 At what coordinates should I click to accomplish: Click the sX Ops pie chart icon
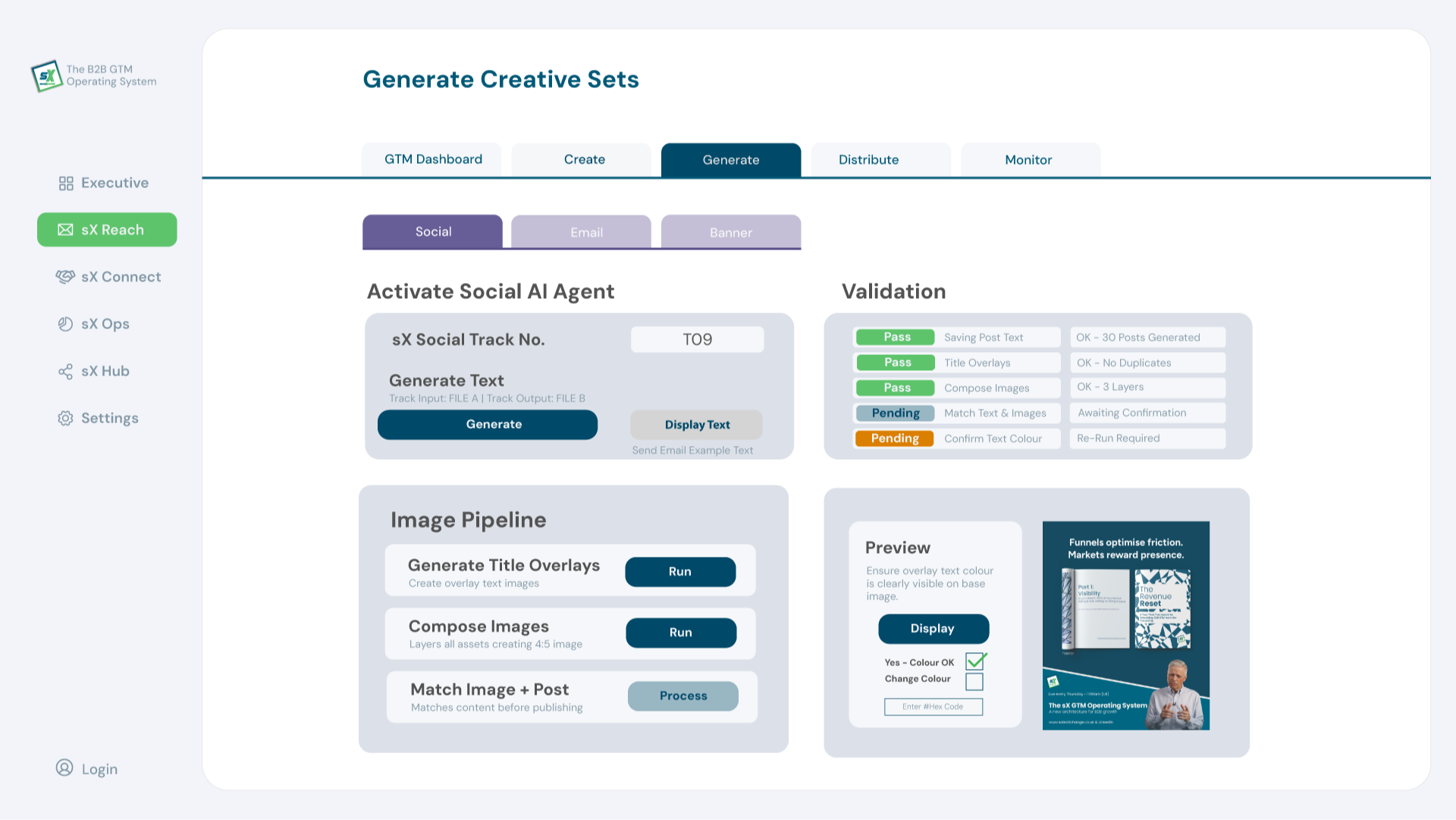pos(66,324)
